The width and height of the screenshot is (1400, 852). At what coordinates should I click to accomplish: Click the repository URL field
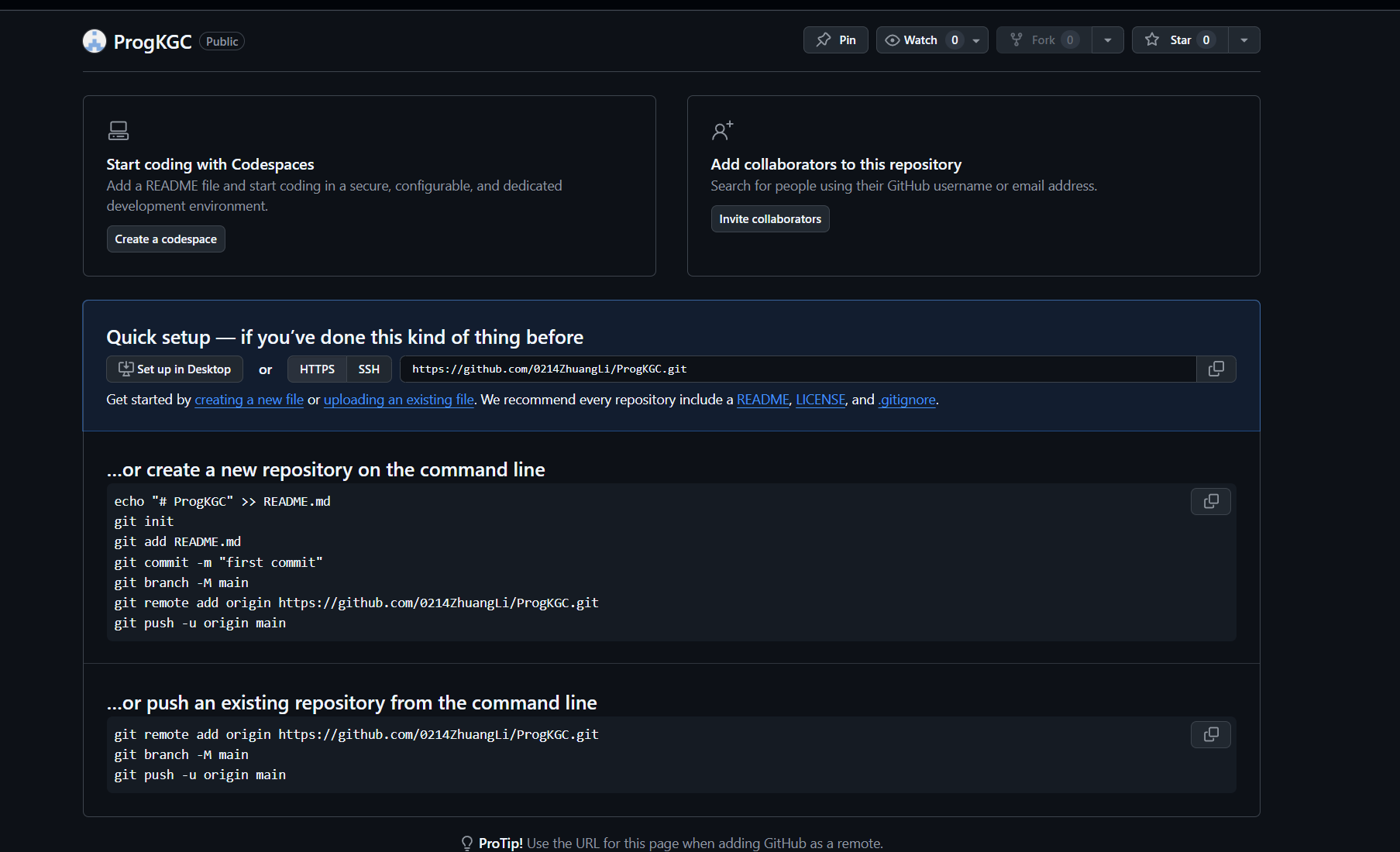click(x=798, y=369)
